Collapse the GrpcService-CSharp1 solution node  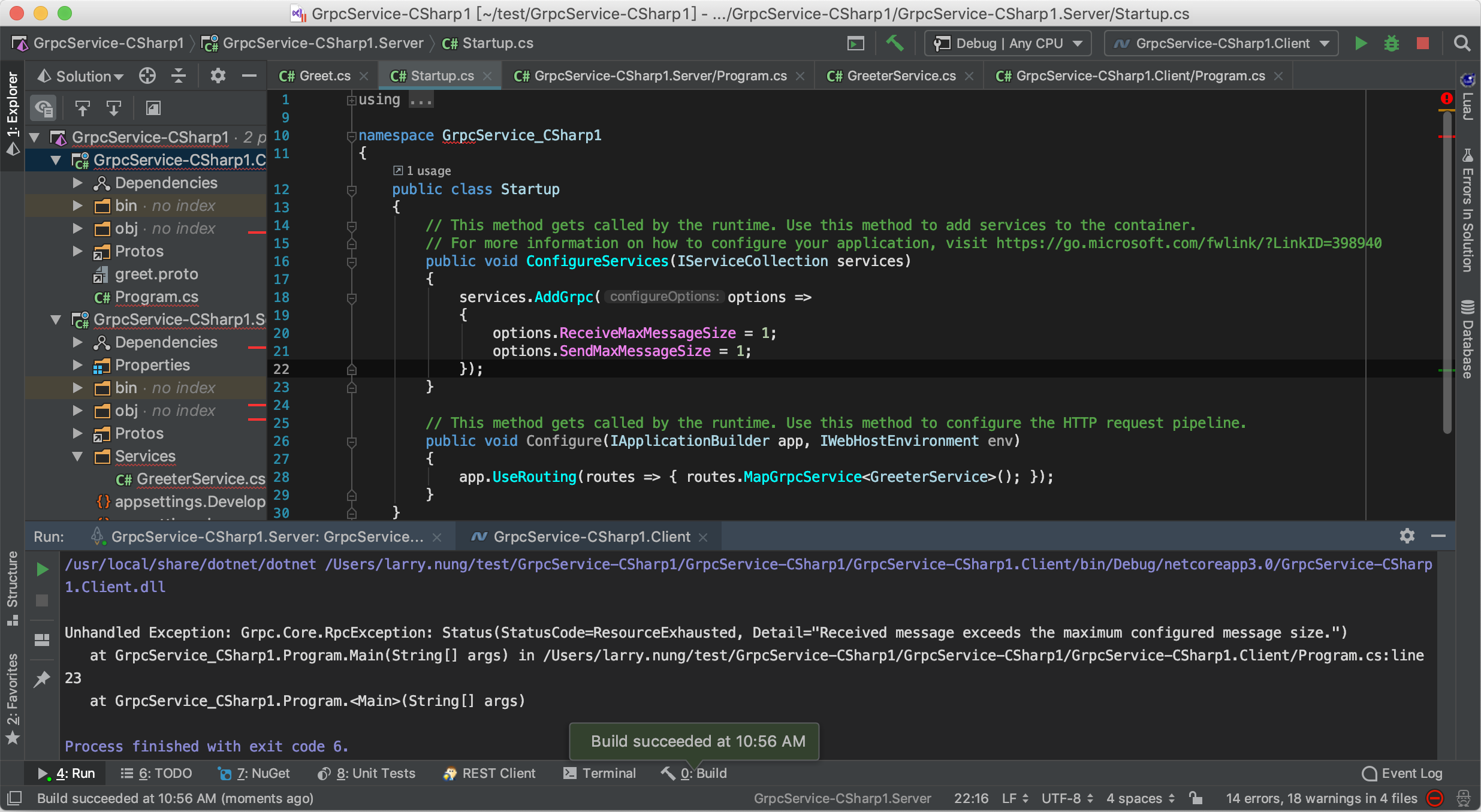coord(35,137)
